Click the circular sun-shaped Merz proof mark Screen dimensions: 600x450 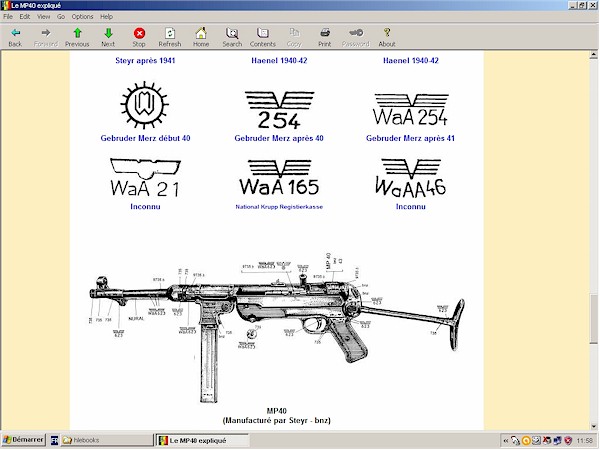point(145,104)
